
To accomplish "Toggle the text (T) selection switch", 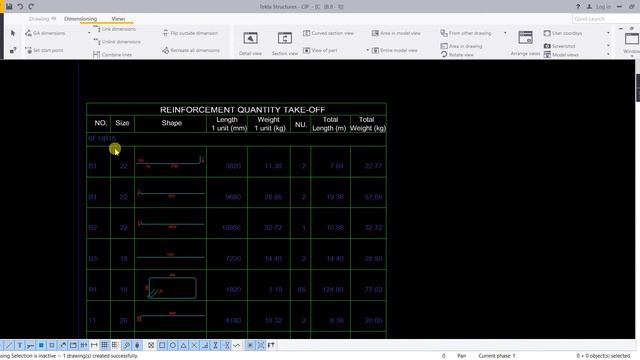I will [x=20, y=345].
